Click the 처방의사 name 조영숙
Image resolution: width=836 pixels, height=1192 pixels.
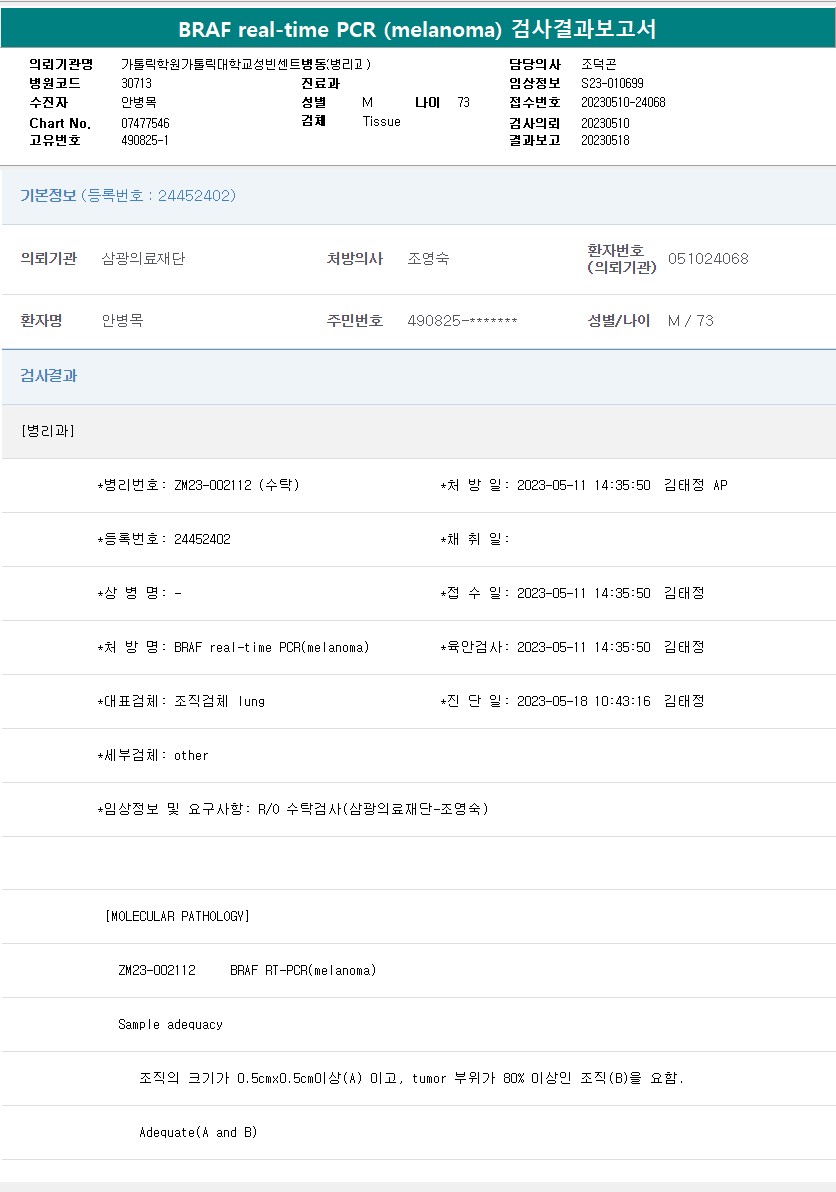point(428,259)
